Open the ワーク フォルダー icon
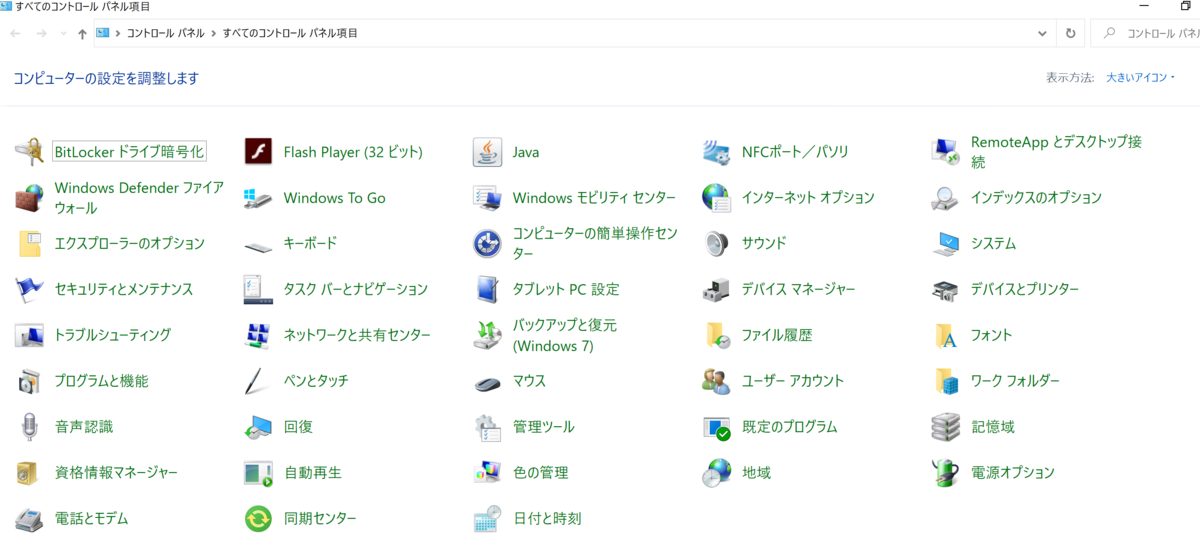Screen dimensions: 1200x544 [x=945, y=381]
